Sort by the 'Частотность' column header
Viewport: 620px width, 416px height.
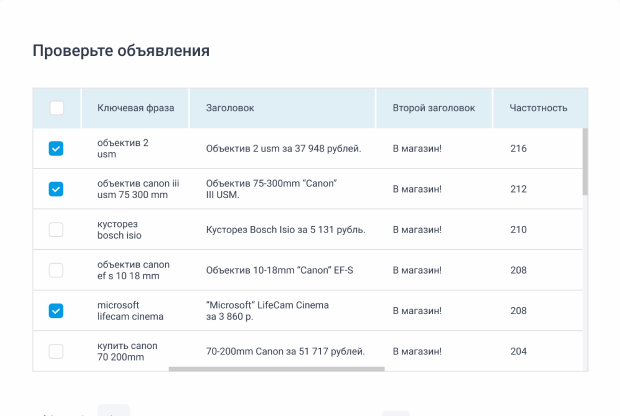538,108
